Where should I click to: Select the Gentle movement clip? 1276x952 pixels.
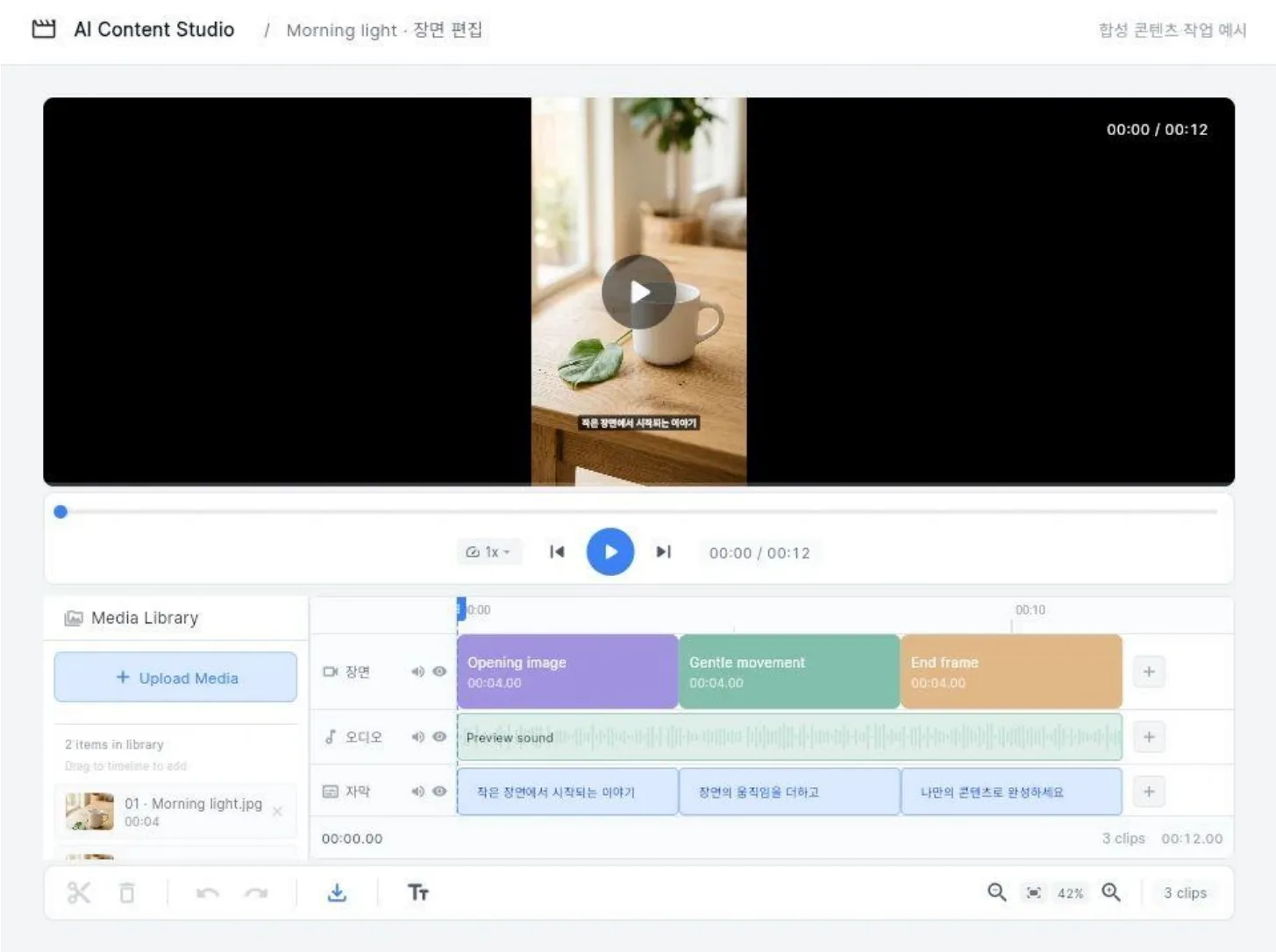click(789, 671)
